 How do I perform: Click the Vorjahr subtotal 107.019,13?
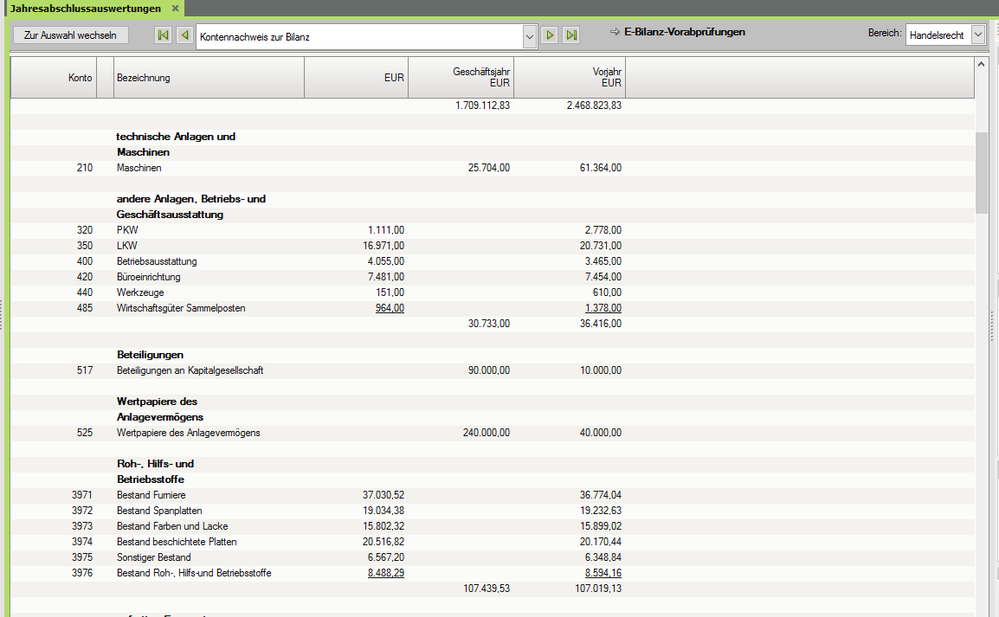tap(598, 588)
